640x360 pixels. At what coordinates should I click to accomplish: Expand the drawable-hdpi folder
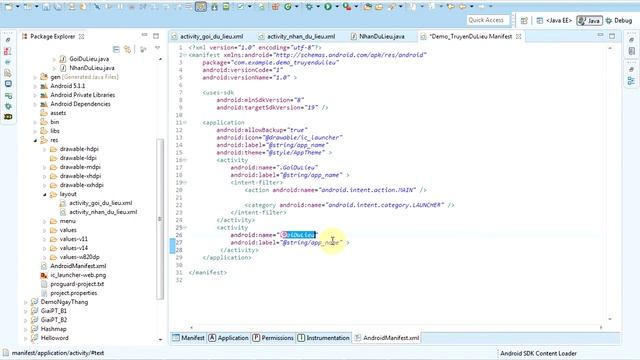pyautogui.click(x=44, y=149)
